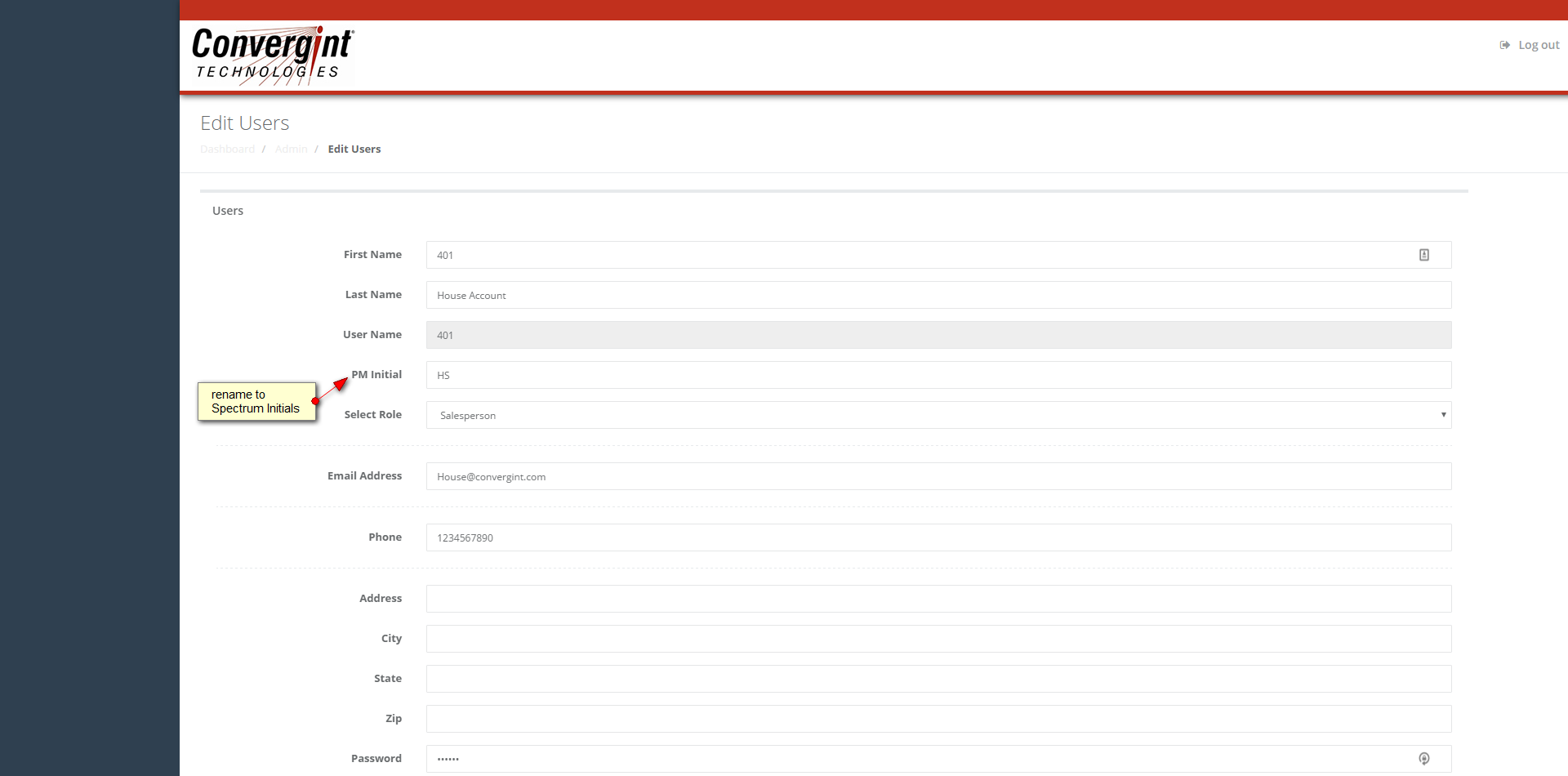The image size is (1568, 776).
Task: Click the PM Initial label
Action: (x=376, y=374)
